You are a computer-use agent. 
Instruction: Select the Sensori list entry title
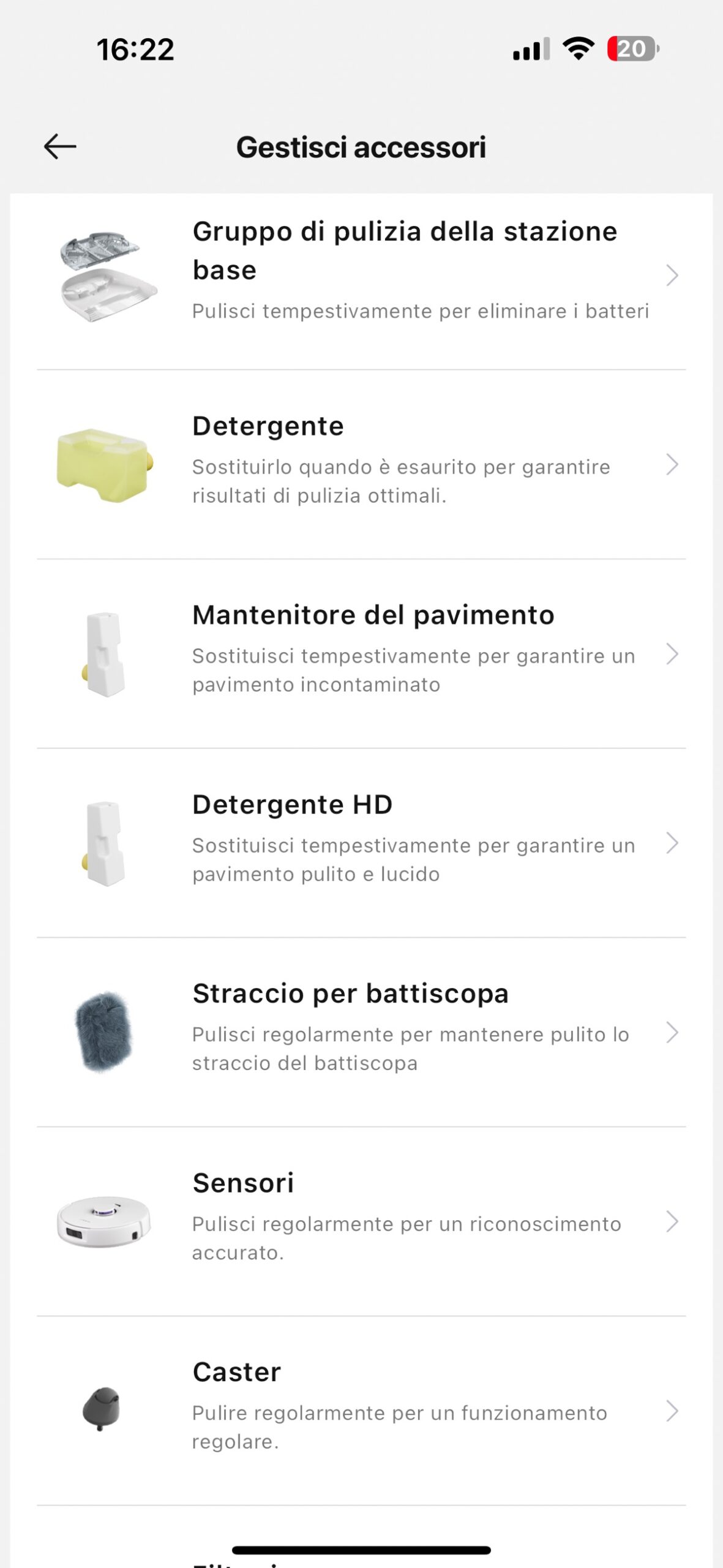(243, 1183)
